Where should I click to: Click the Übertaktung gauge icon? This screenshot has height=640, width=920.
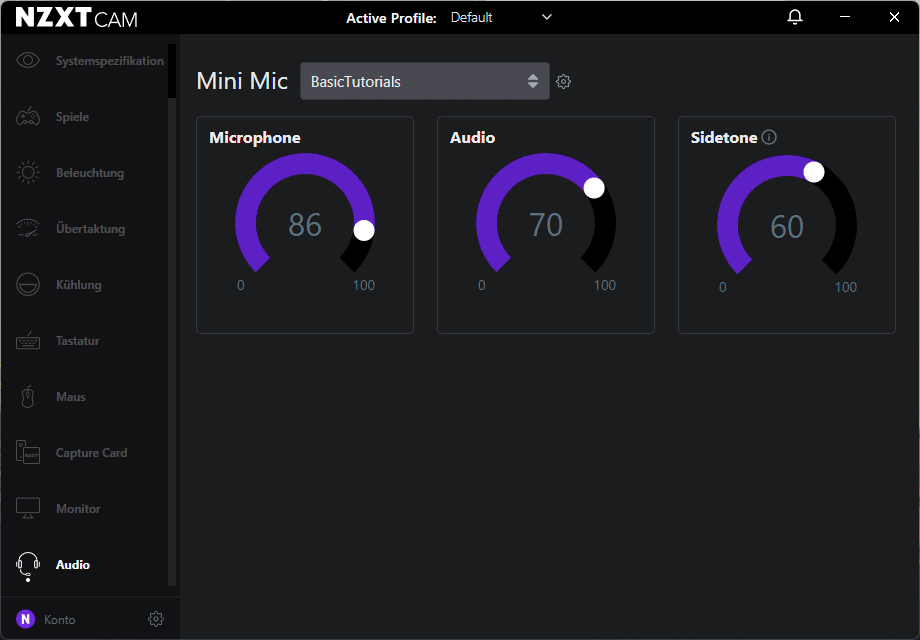(28, 229)
